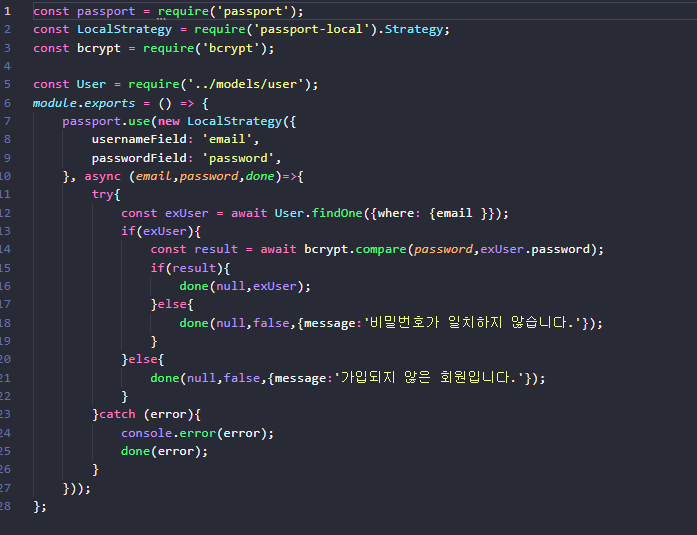The width and height of the screenshot is (697, 535).
Task: Click the async keyword on line 10
Action: pyautogui.click(x=102, y=176)
